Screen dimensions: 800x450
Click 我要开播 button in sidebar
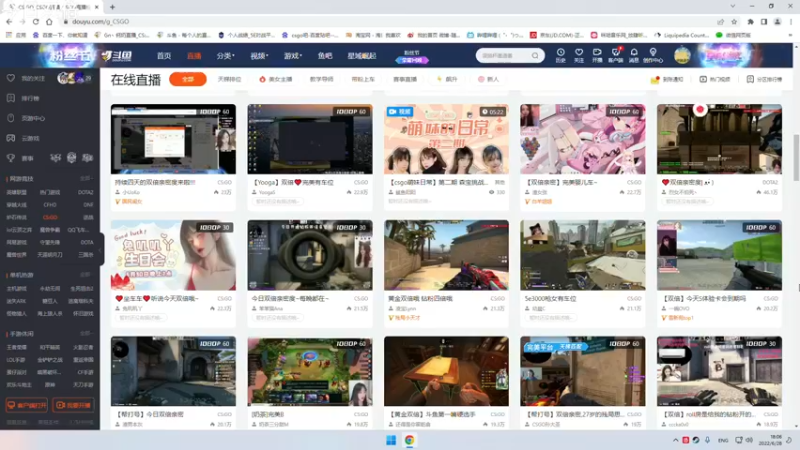pyautogui.click(x=73, y=405)
